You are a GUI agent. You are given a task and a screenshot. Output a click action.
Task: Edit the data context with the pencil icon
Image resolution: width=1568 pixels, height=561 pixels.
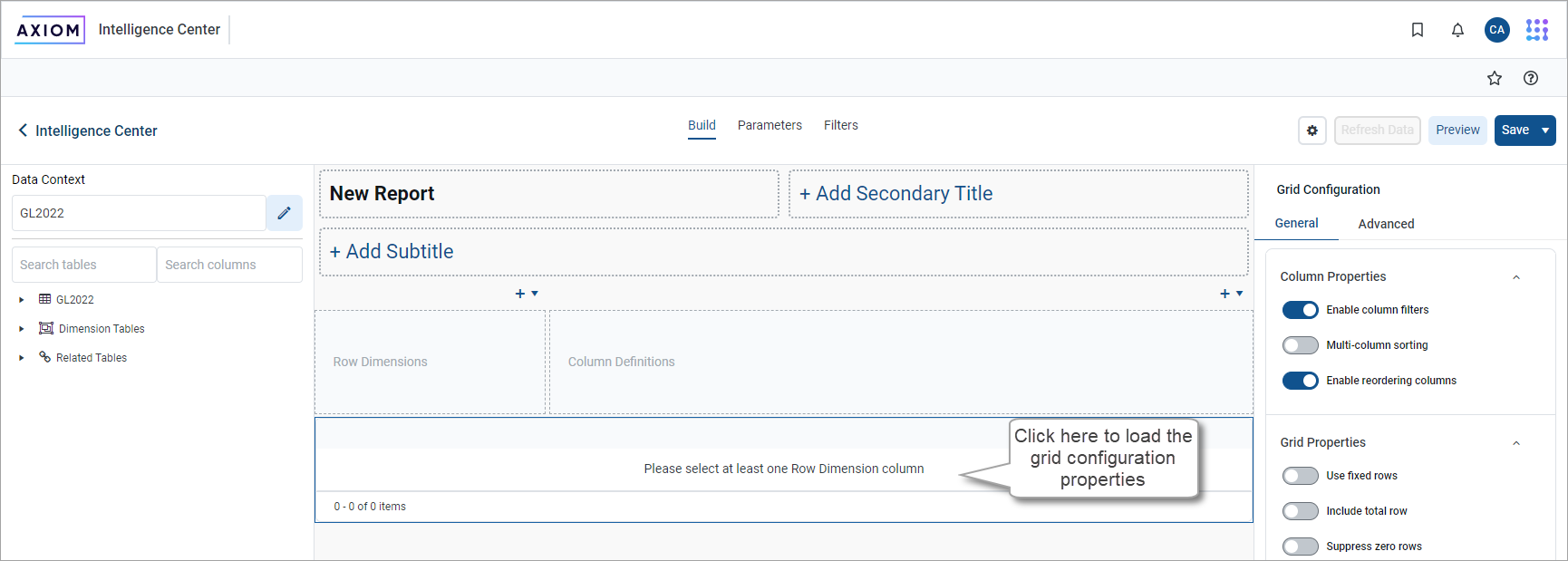point(284,213)
